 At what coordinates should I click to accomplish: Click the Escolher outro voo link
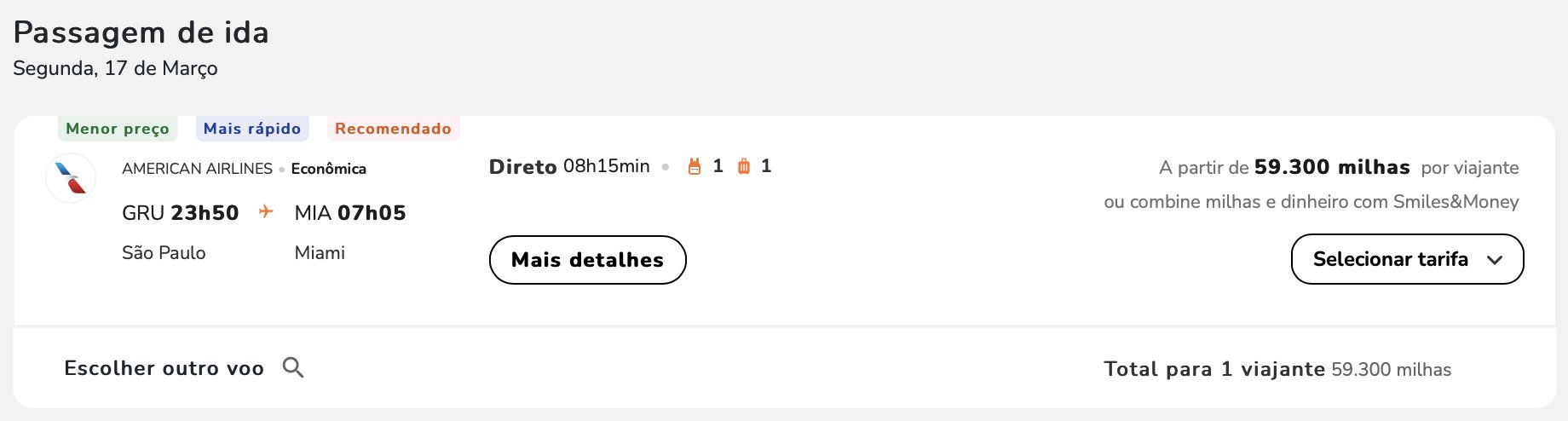(164, 368)
